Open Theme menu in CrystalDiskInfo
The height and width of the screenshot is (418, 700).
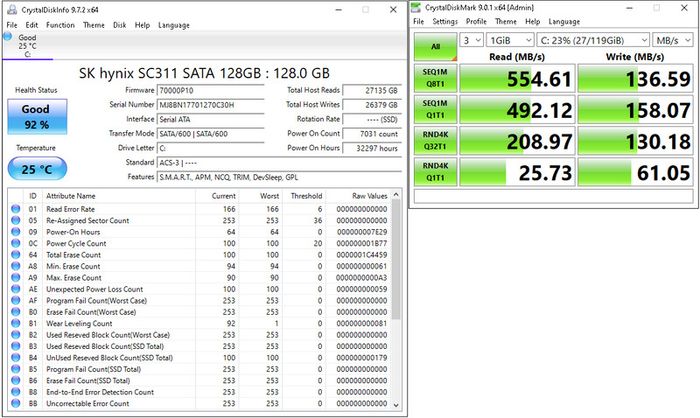pos(94,25)
